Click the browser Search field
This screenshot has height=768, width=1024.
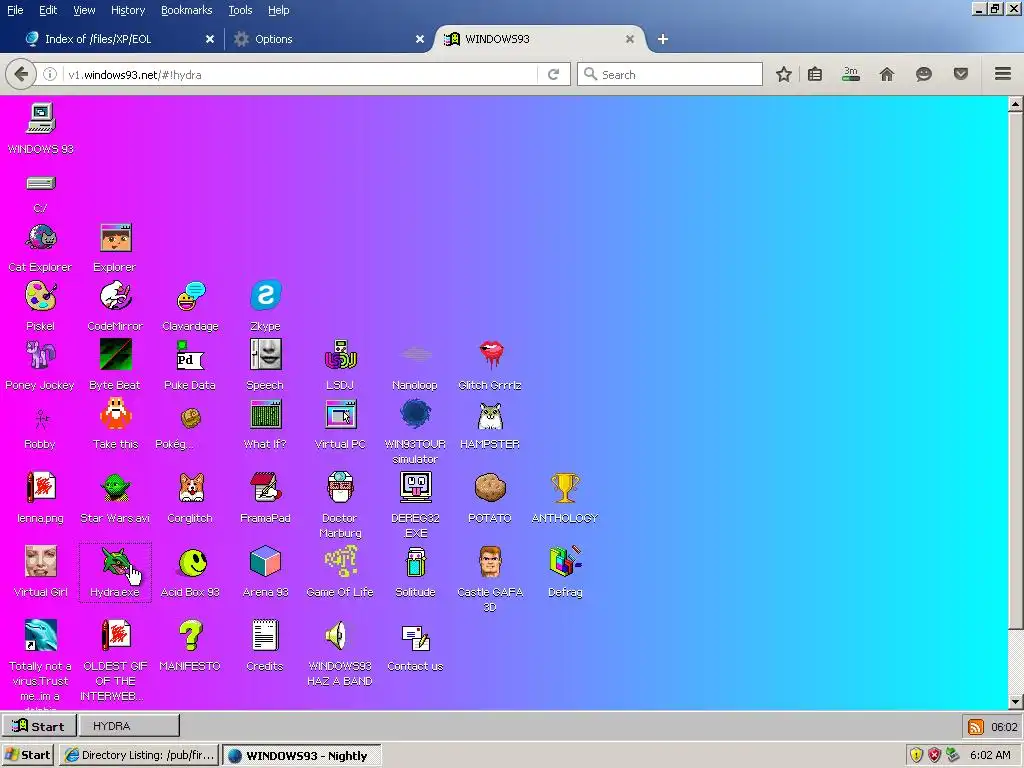point(670,74)
